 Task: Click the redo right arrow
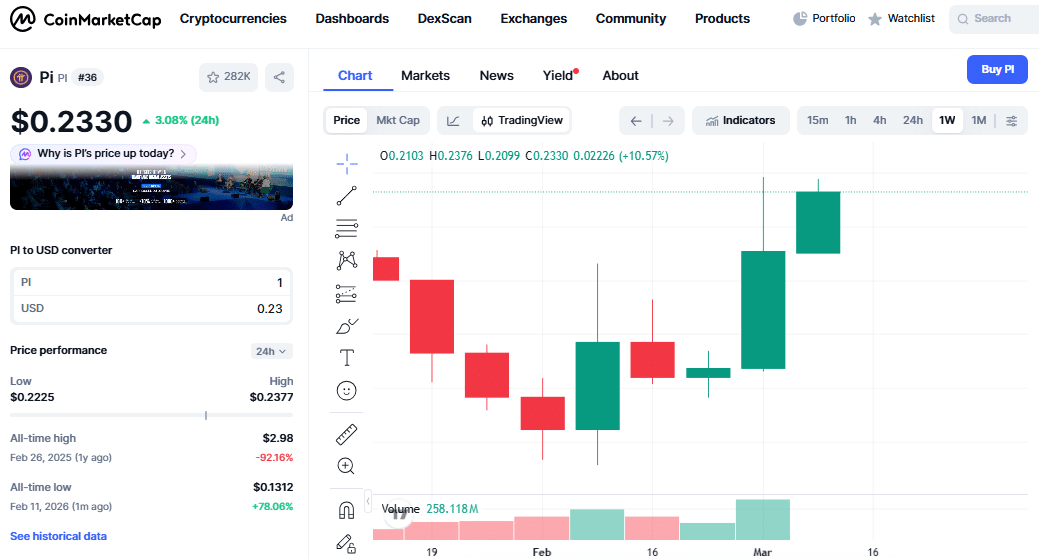(668, 121)
